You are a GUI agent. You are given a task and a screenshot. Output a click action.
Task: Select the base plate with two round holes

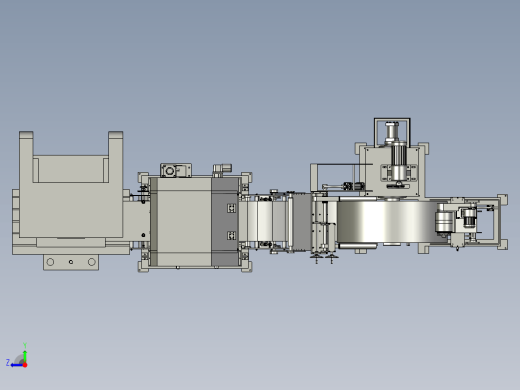[71, 262]
